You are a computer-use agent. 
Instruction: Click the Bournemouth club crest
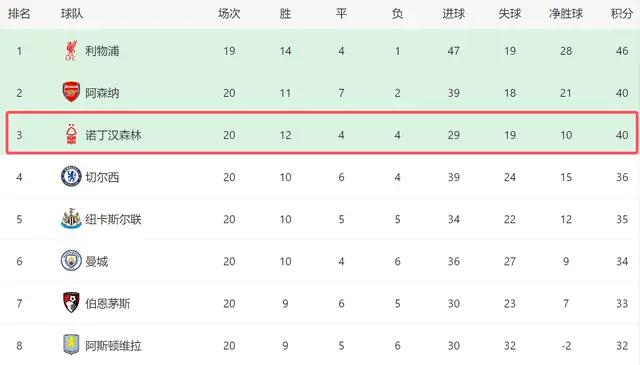pos(71,303)
